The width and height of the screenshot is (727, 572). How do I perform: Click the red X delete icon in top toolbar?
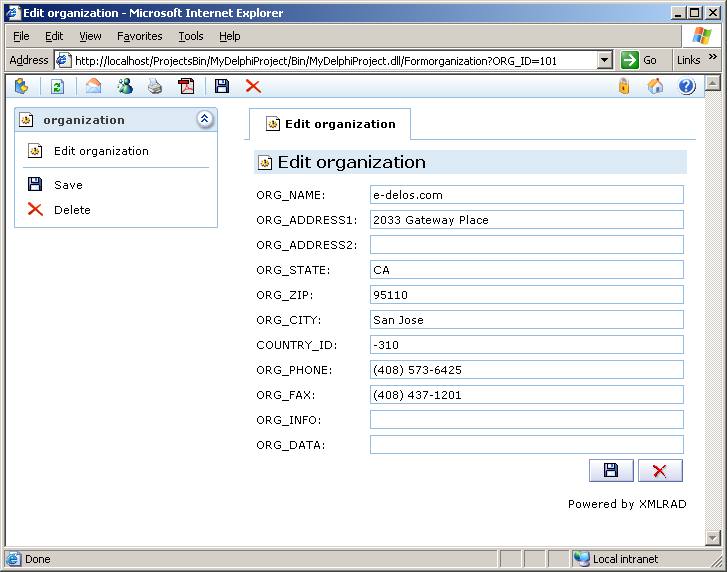253,87
